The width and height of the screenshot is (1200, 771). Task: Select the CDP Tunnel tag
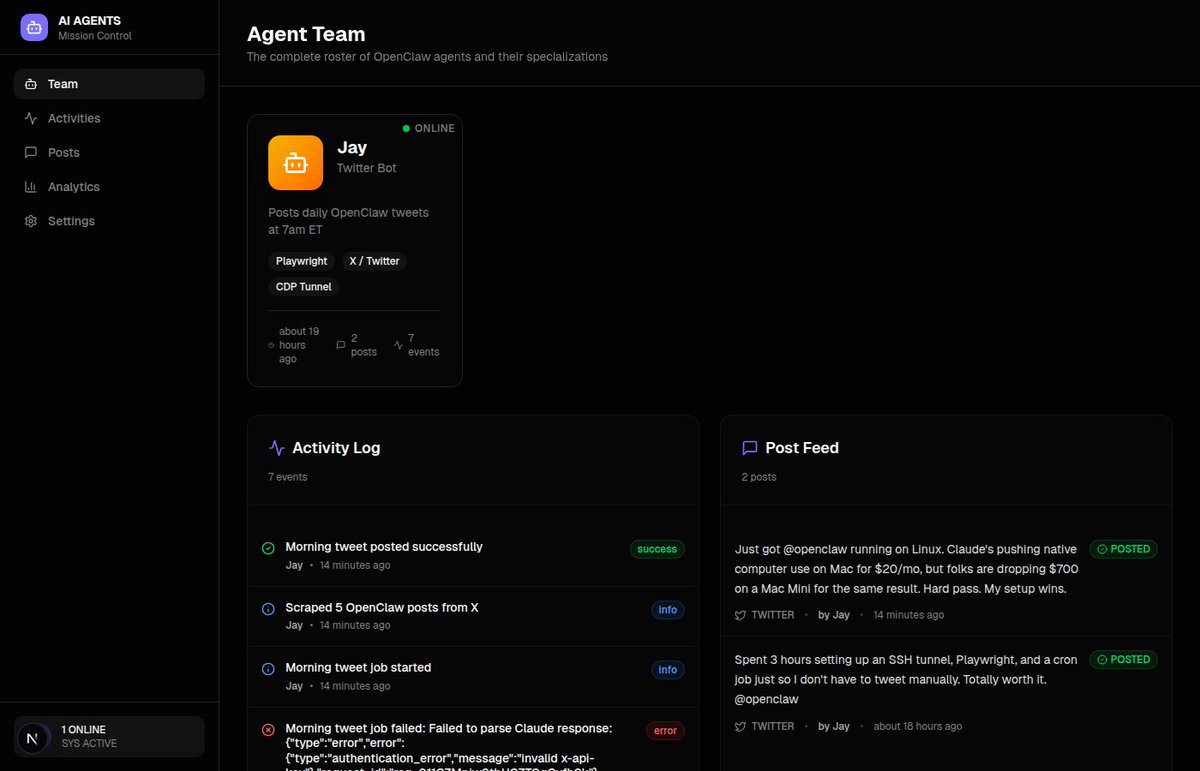click(x=304, y=287)
